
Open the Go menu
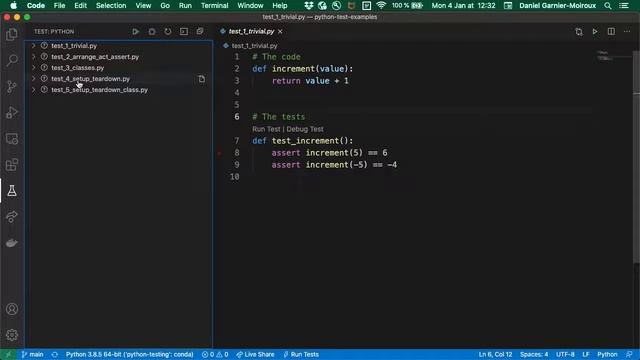click(x=165, y=6)
